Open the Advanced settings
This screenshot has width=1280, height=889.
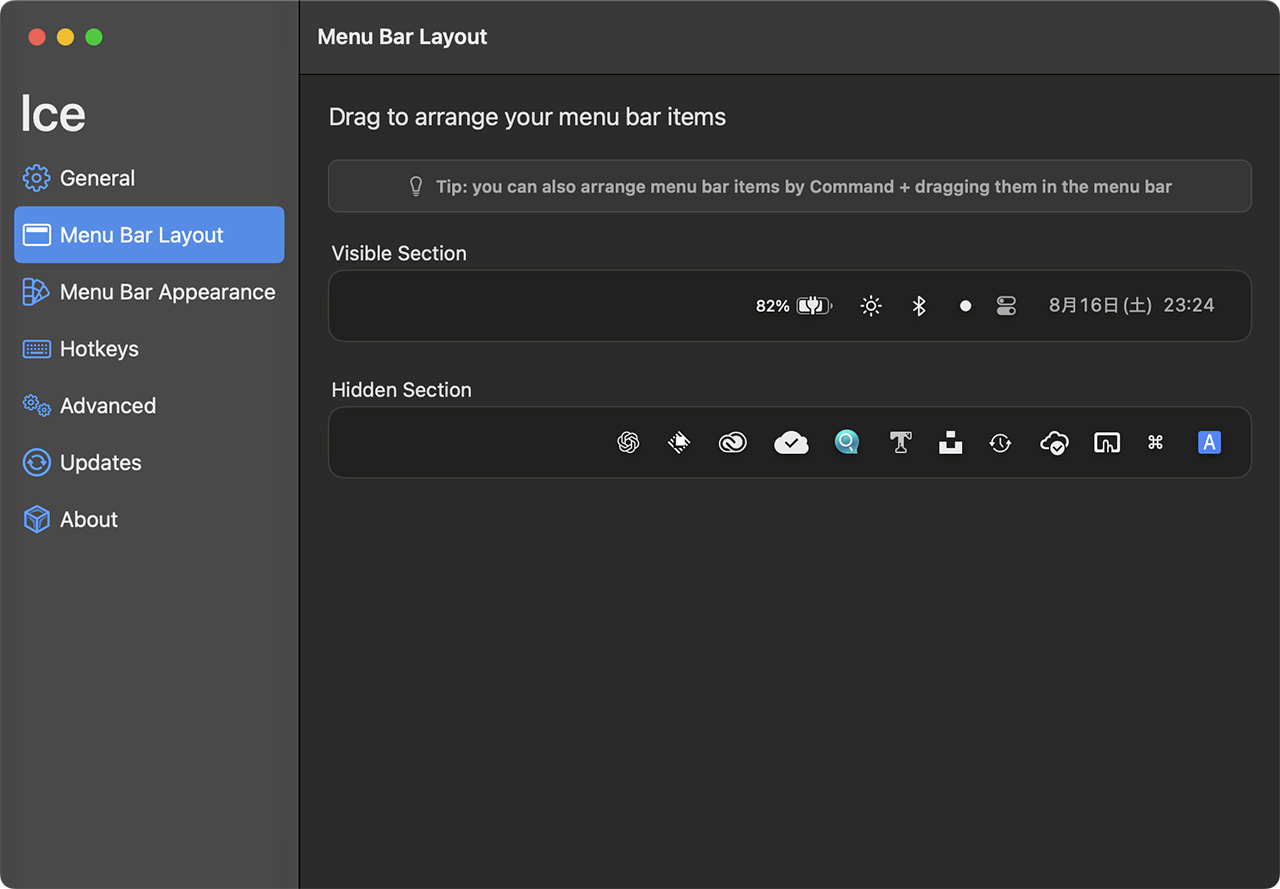[107, 405]
